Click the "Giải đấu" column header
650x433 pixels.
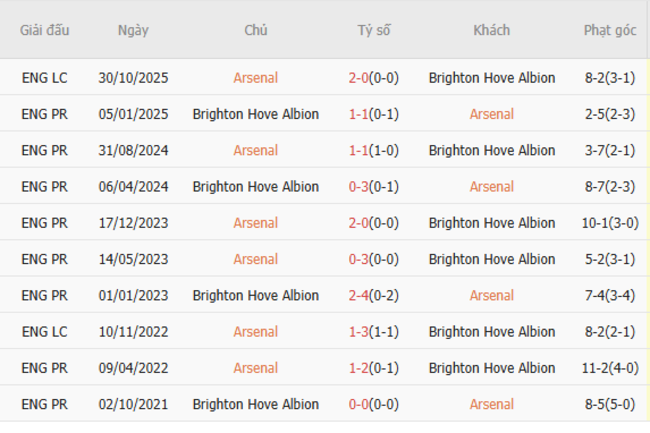coord(45,30)
